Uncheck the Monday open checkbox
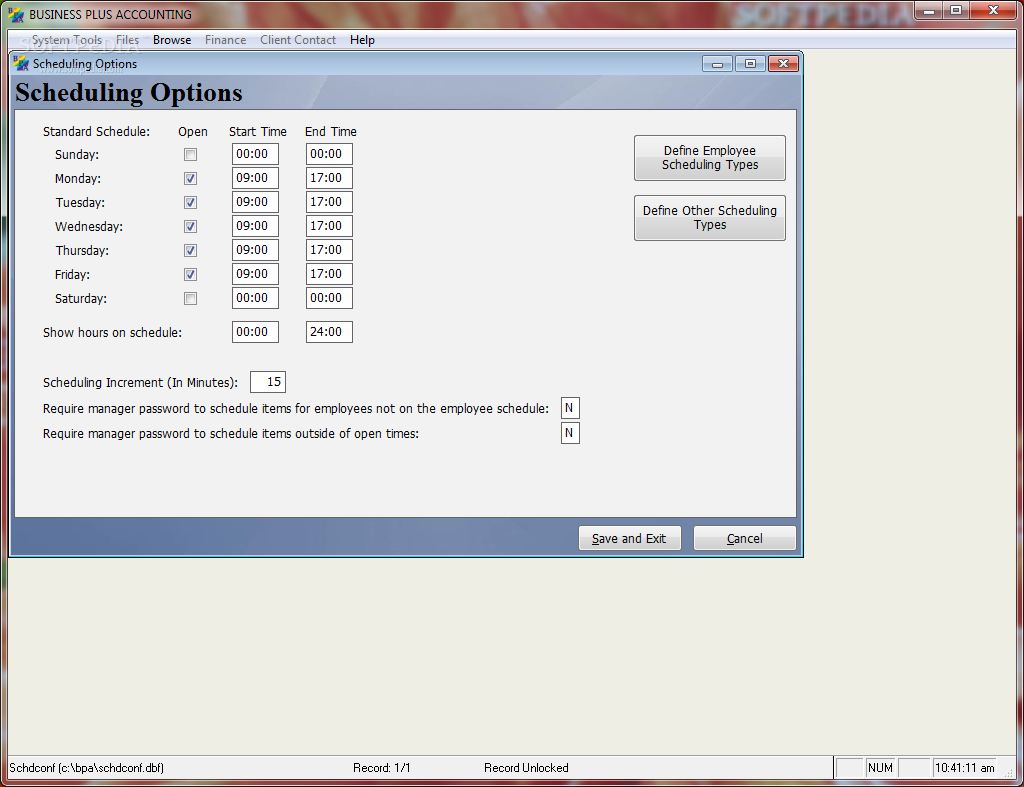The image size is (1024, 787). [x=190, y=178]
